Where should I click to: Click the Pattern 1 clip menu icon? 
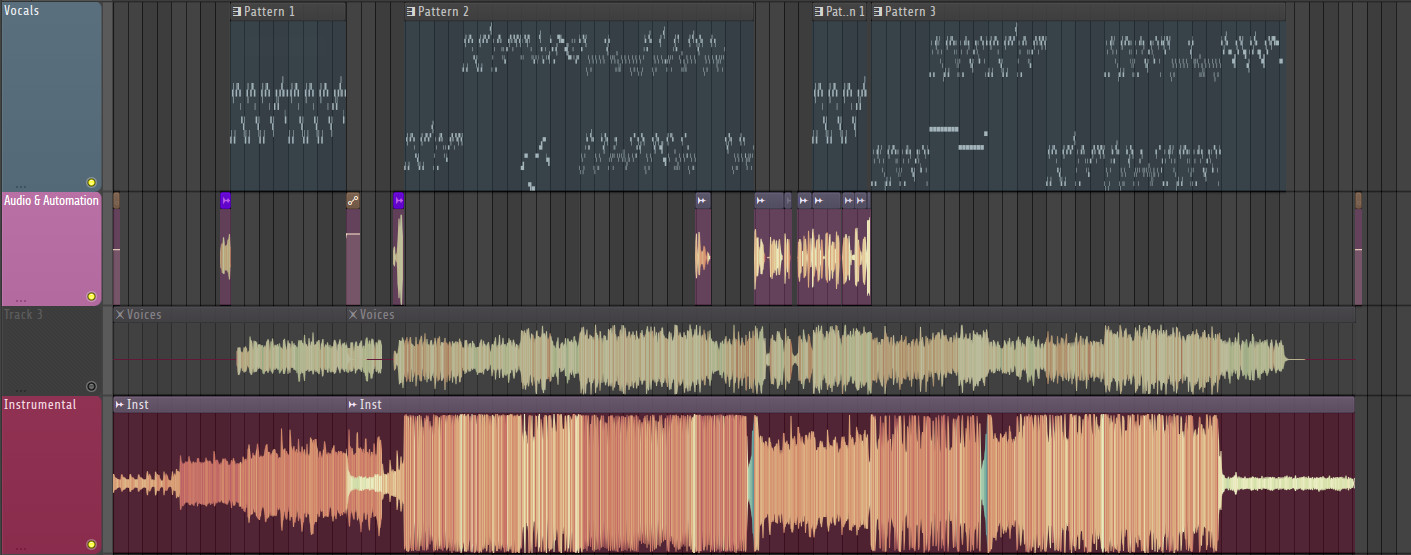[x=237, y=12]
